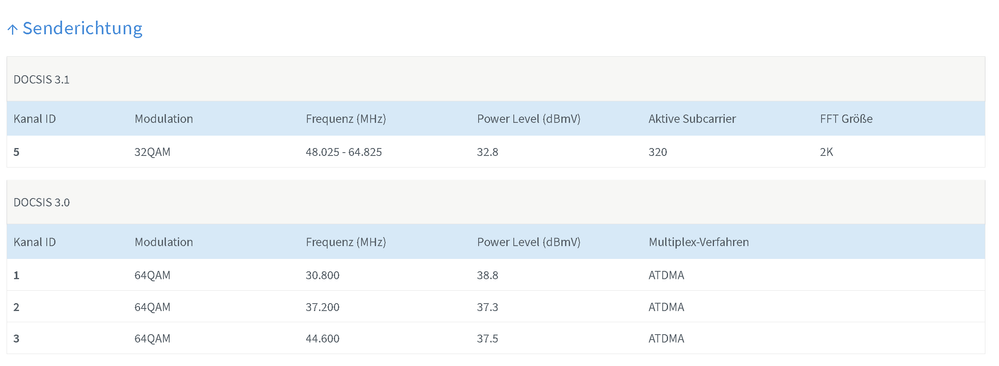This screenshot has height=366, width=999.
Task: Click the up arrow icon beside Senderichtung
Action: (x=12, y=29)
